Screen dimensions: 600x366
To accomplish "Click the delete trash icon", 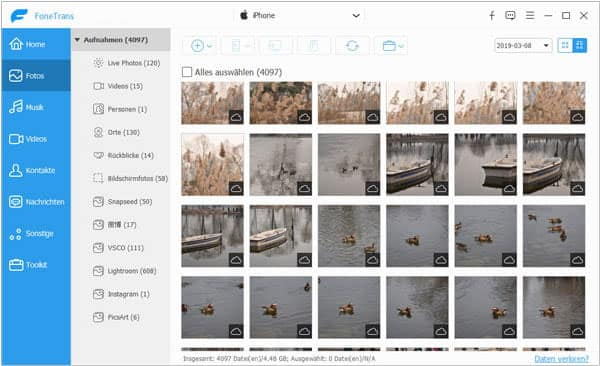I will 313,46.
